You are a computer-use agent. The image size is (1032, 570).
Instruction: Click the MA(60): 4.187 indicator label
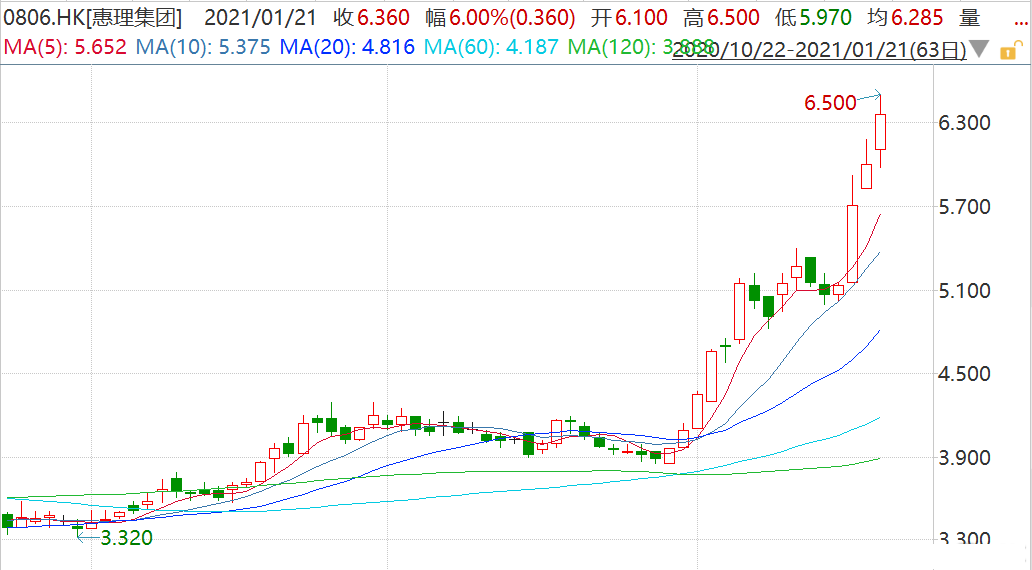(x=492, y=47)
